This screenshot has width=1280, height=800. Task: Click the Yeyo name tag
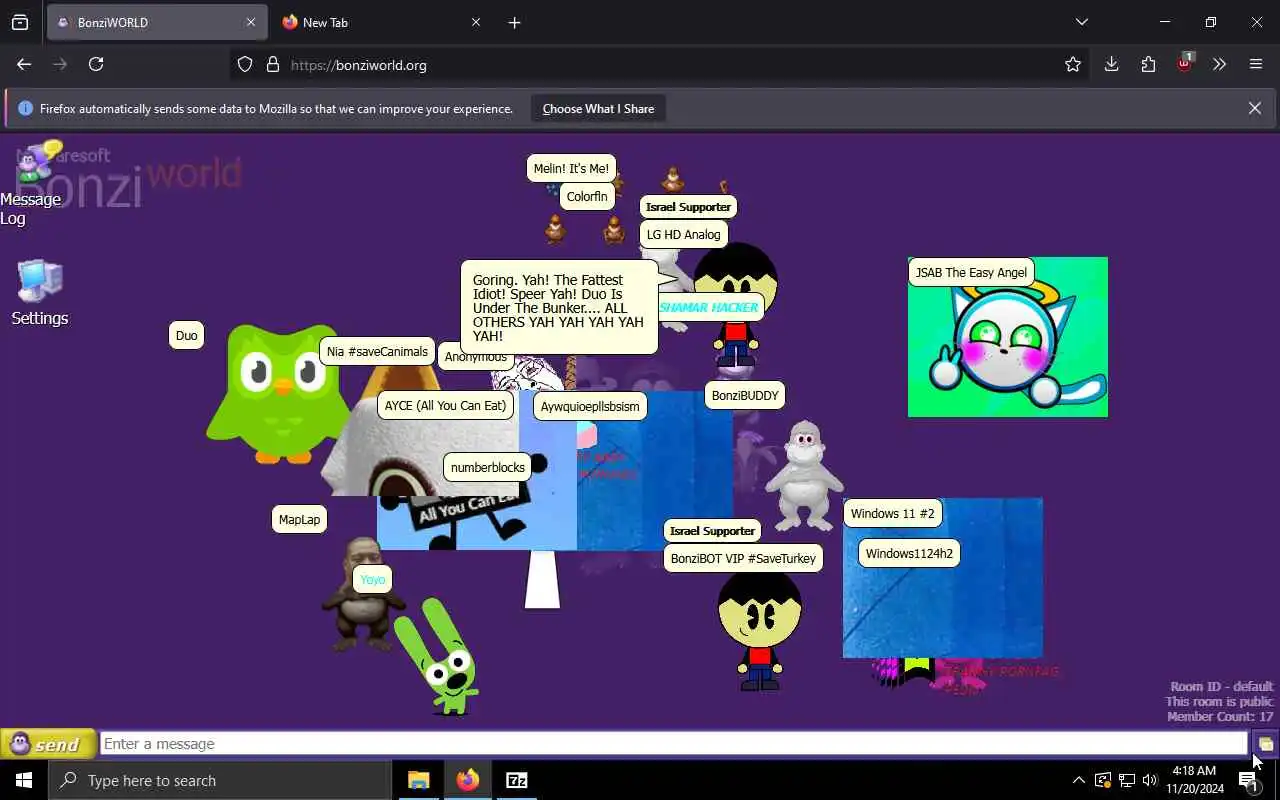[x=372, y=579]
